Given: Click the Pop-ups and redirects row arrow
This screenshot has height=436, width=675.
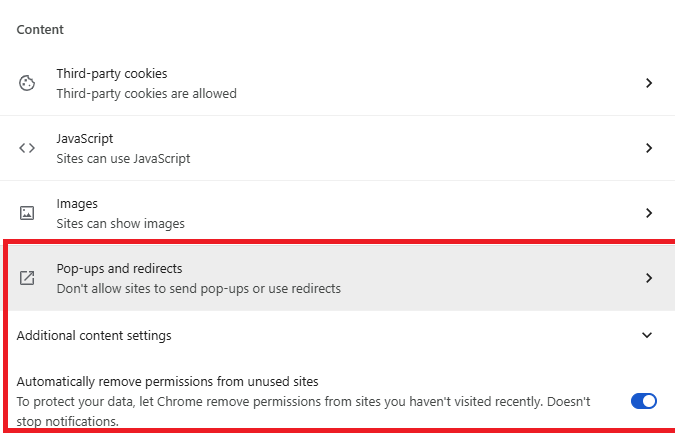Looking at the screenshot, I should click(648, 278).
